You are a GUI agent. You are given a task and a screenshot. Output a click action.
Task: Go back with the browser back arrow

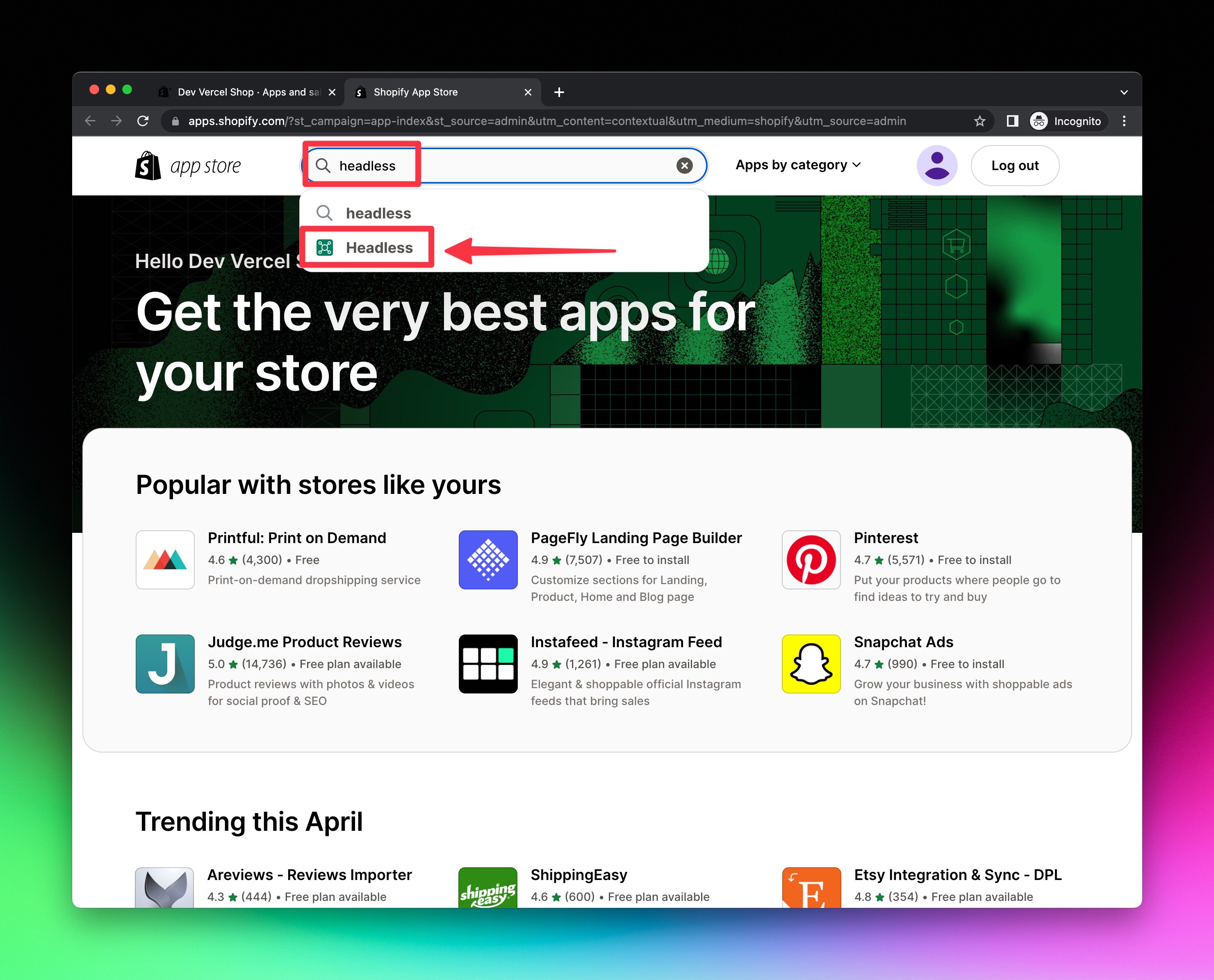(90, 121)
